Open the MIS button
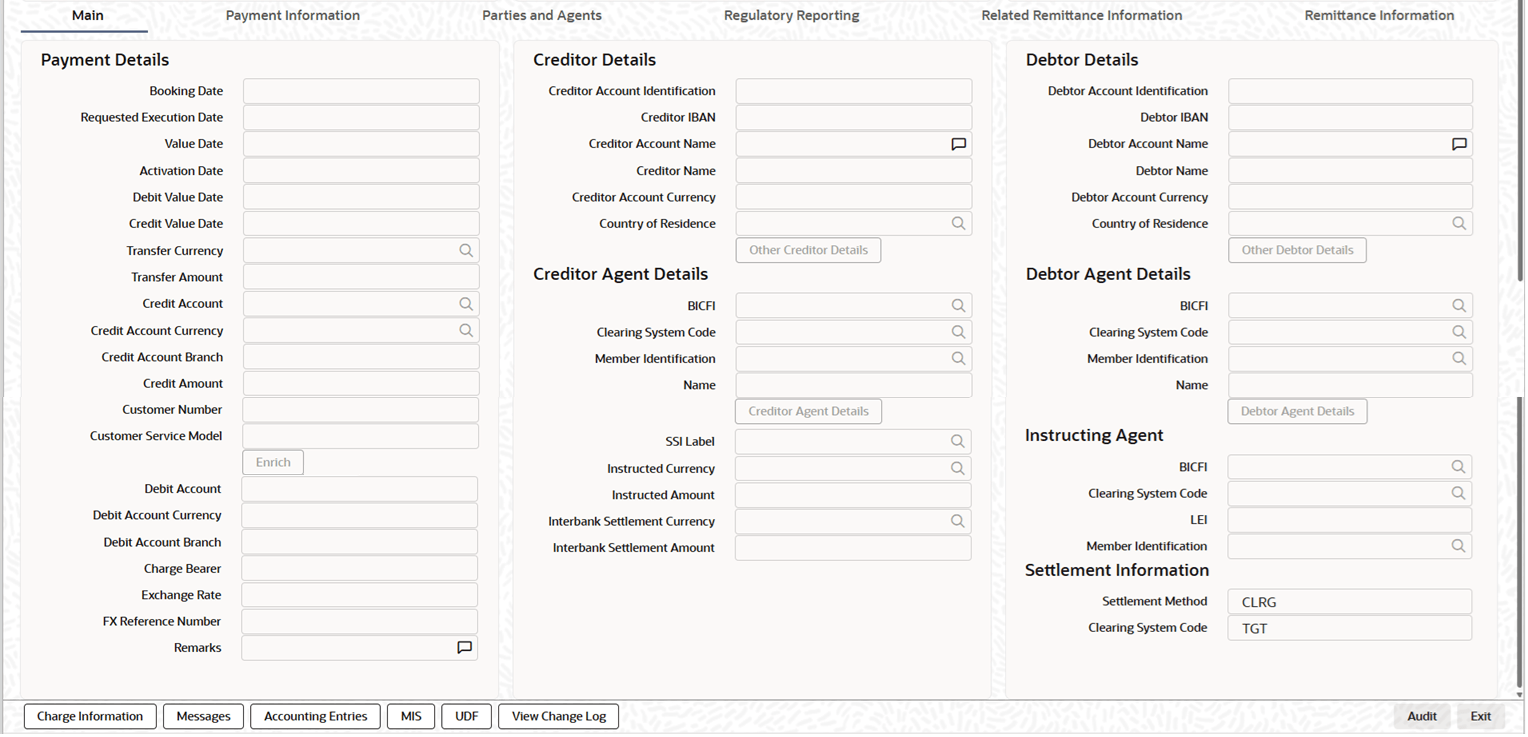This screenshot has width=1528, height=737. point(411,716)
